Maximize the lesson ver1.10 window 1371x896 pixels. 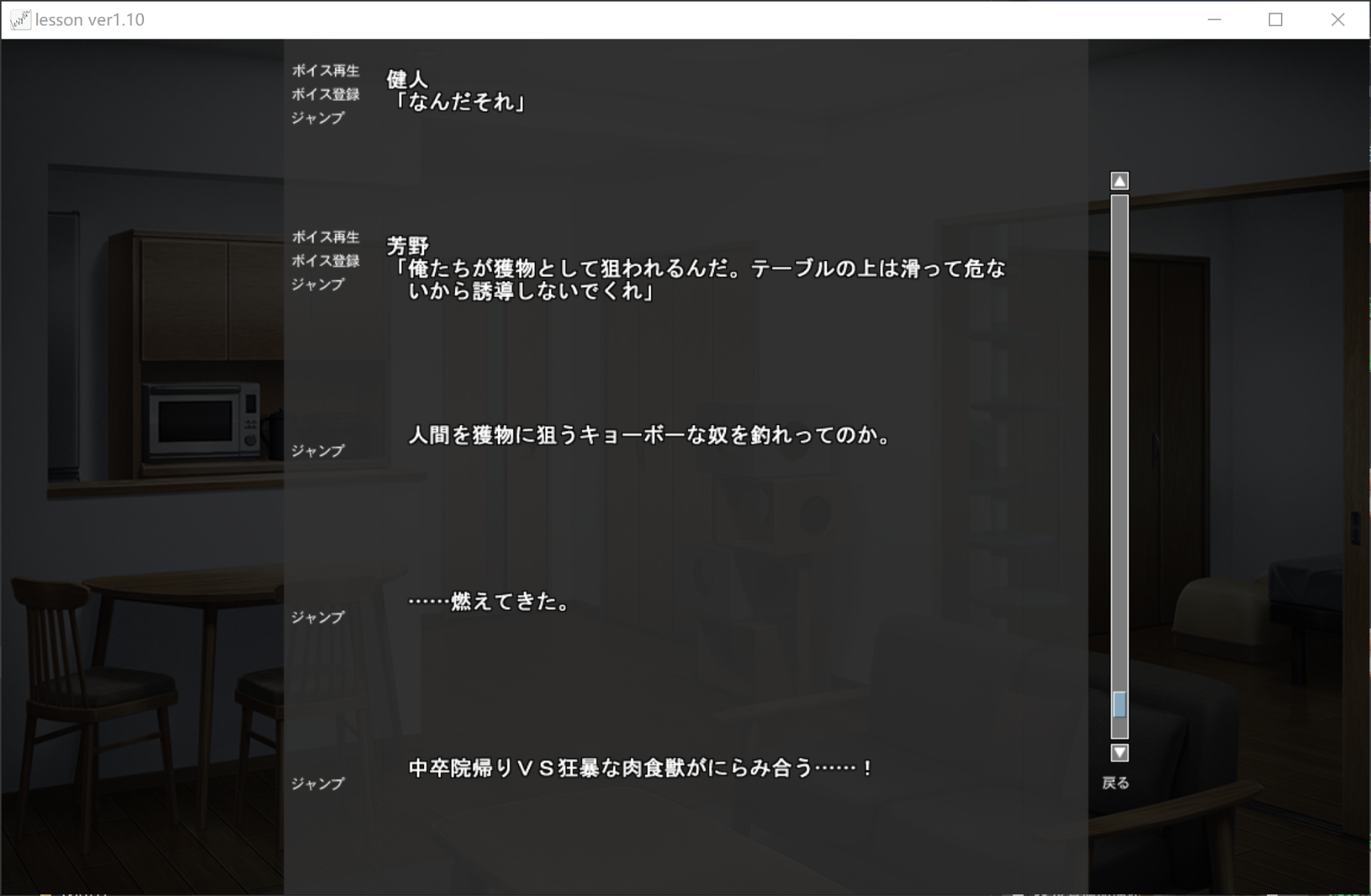[x=1276, y=20]
